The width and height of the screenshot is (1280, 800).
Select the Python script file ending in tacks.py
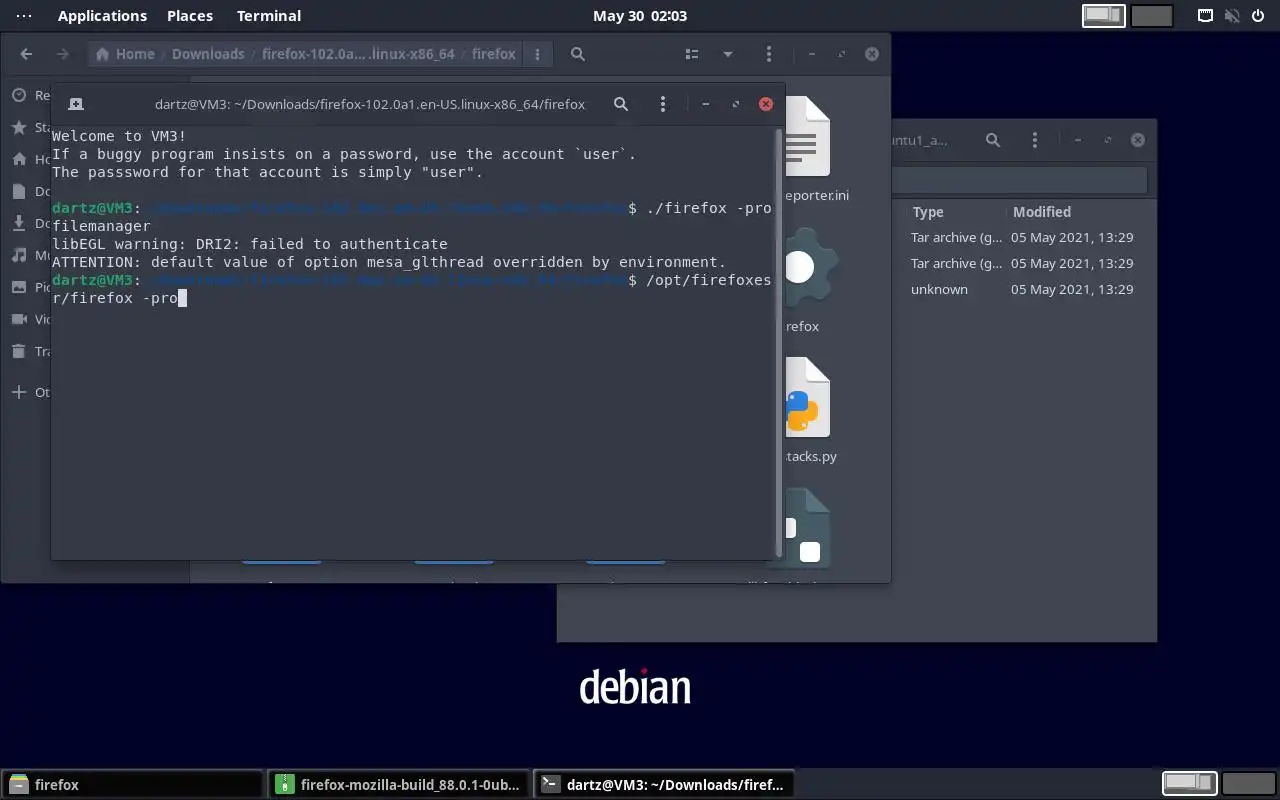pos(809,398)
